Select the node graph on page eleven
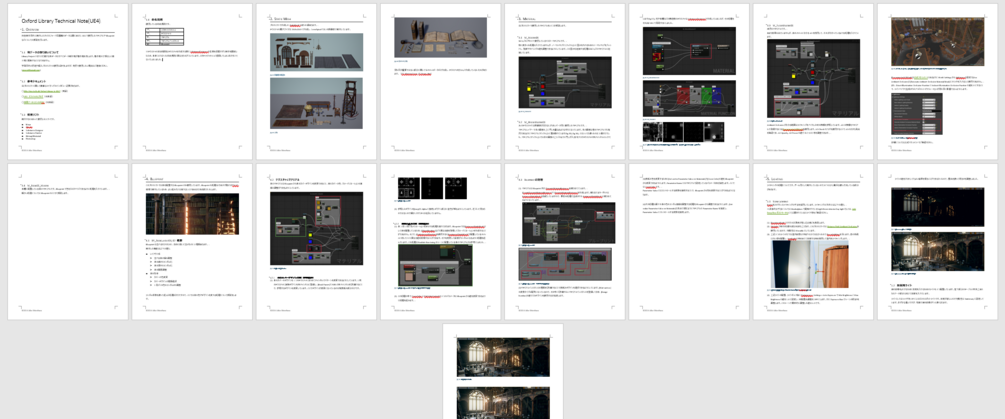Screen dimensions: 1005x419 [x=316, y=229]
